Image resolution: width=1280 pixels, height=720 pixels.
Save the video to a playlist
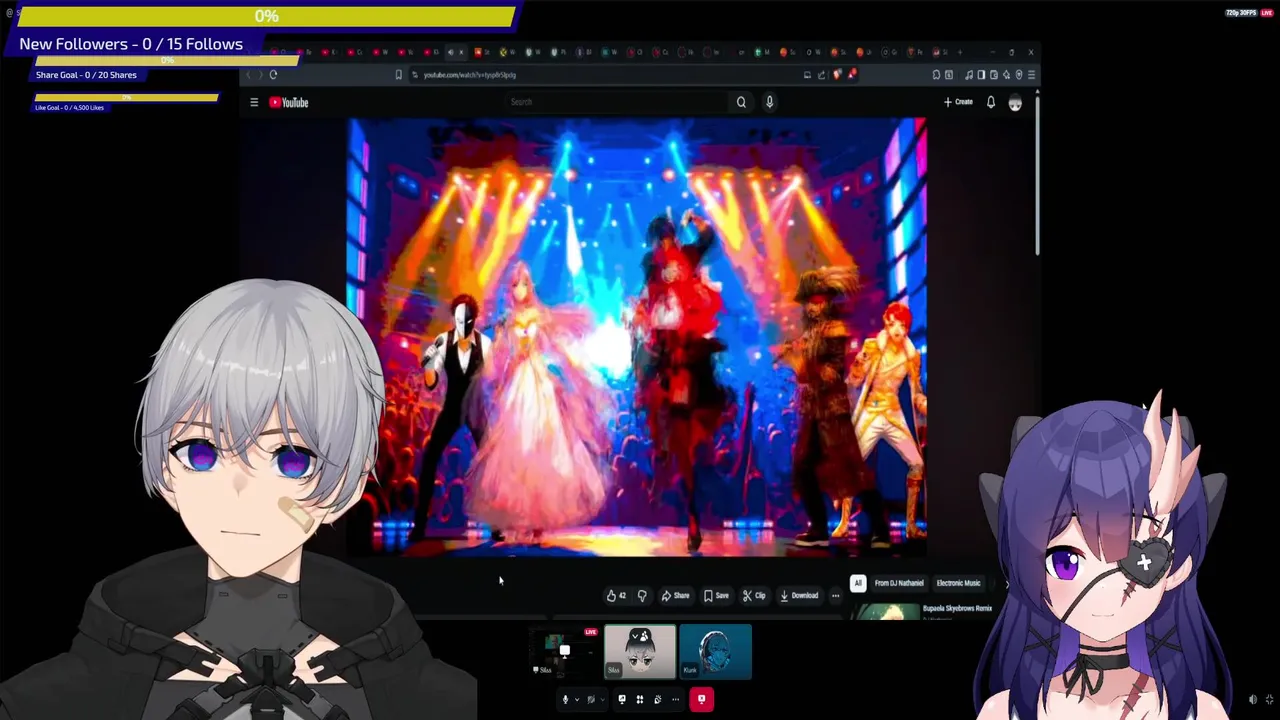coord(716,596)
